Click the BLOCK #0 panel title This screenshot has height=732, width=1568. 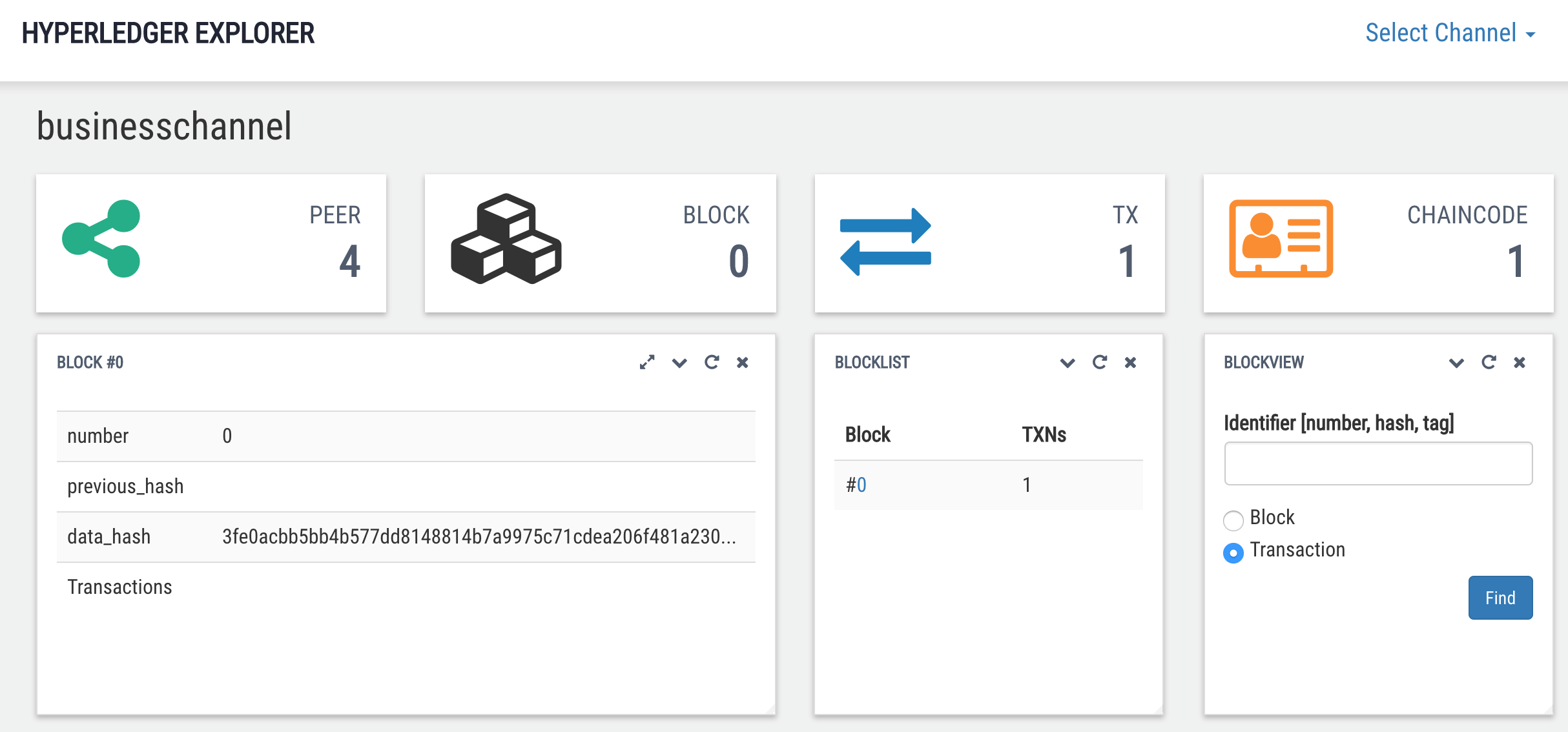[90, 362]
